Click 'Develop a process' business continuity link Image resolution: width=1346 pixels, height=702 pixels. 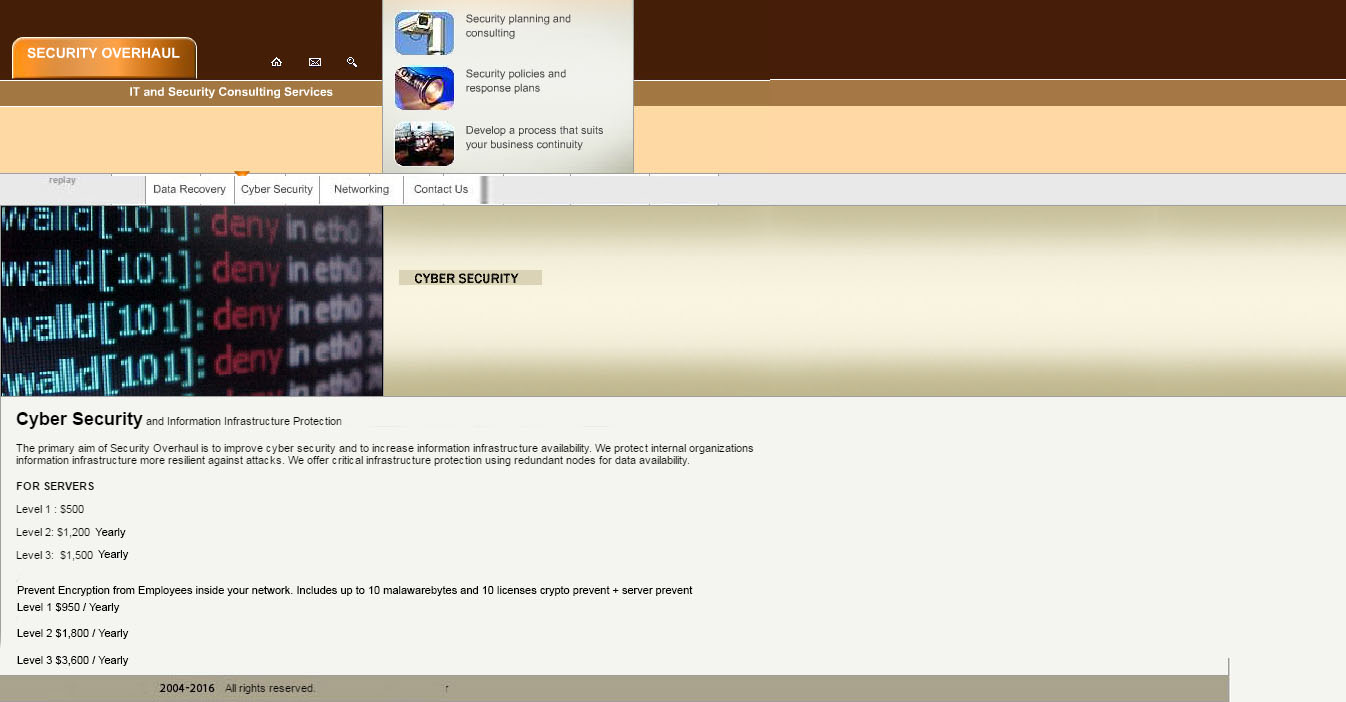(534, 137)
